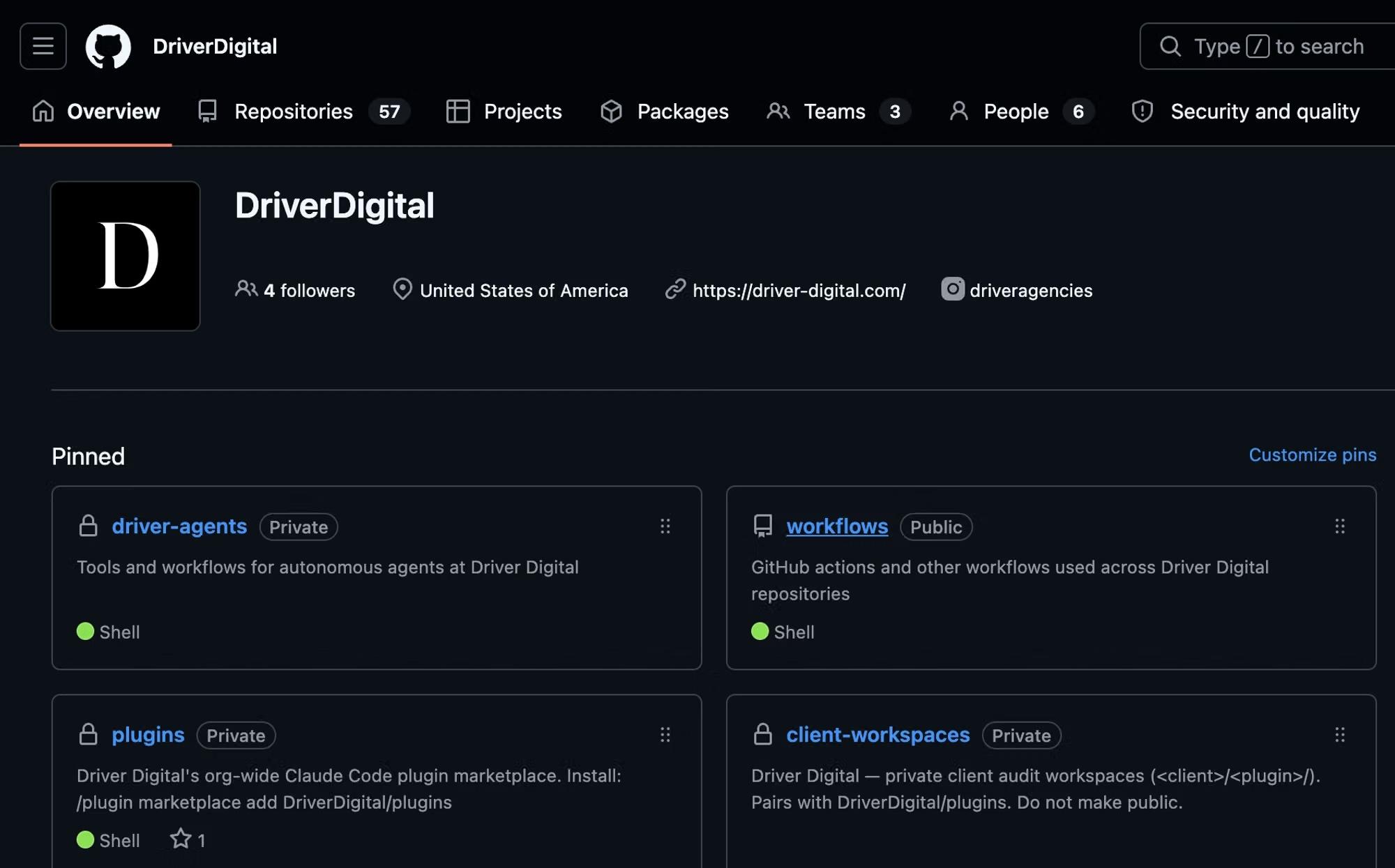Click the Repositories count badge 57

coord(389,112)
